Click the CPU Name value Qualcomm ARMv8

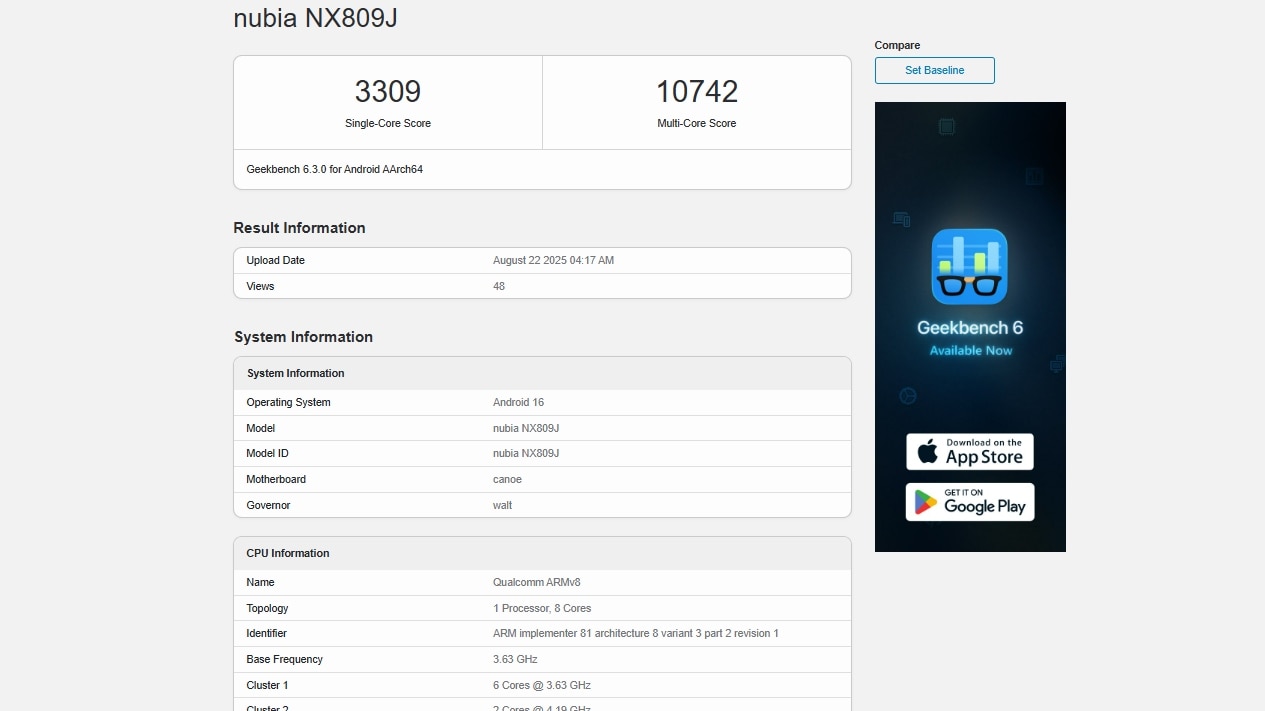536,583
